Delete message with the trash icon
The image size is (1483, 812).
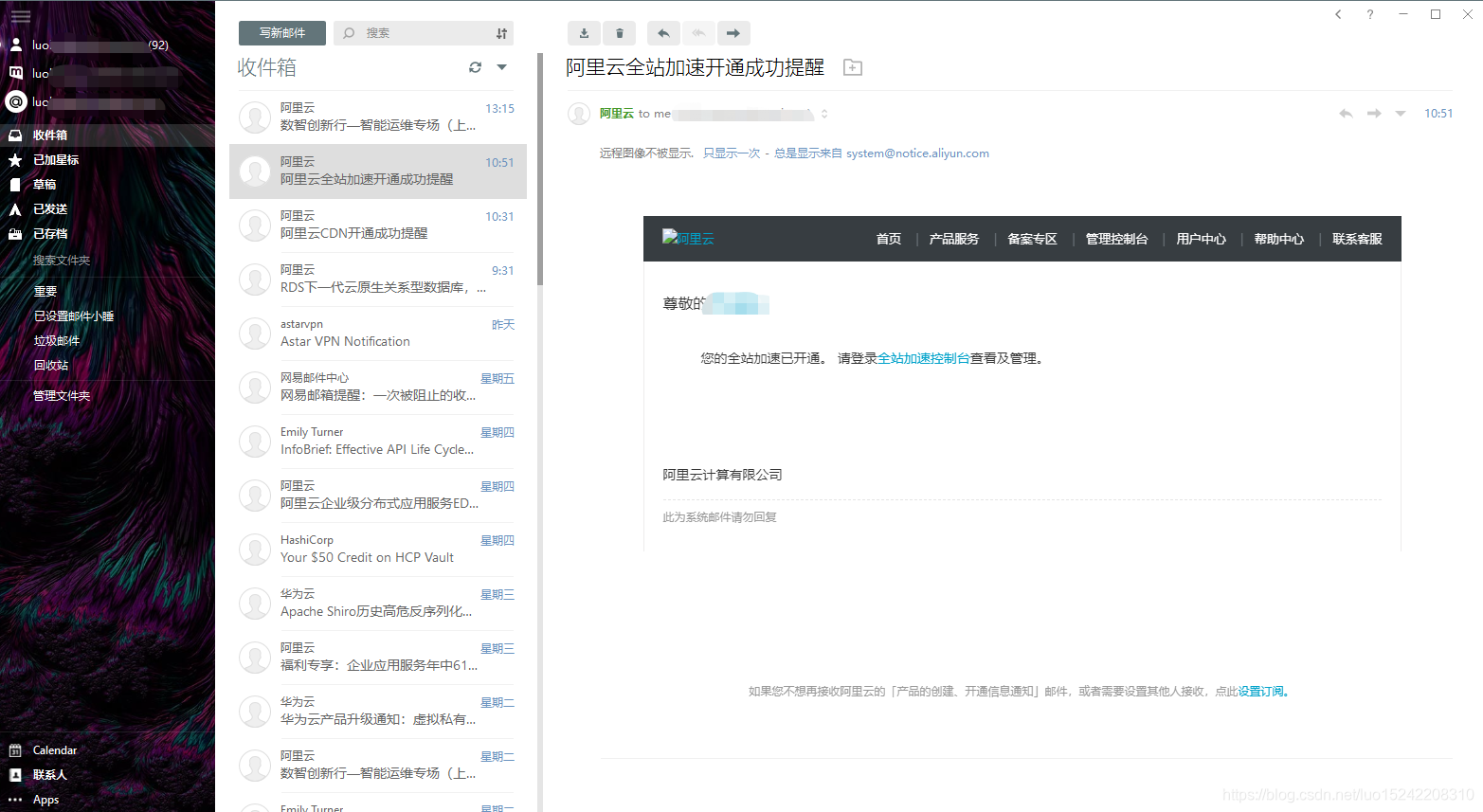coord(620,33)
